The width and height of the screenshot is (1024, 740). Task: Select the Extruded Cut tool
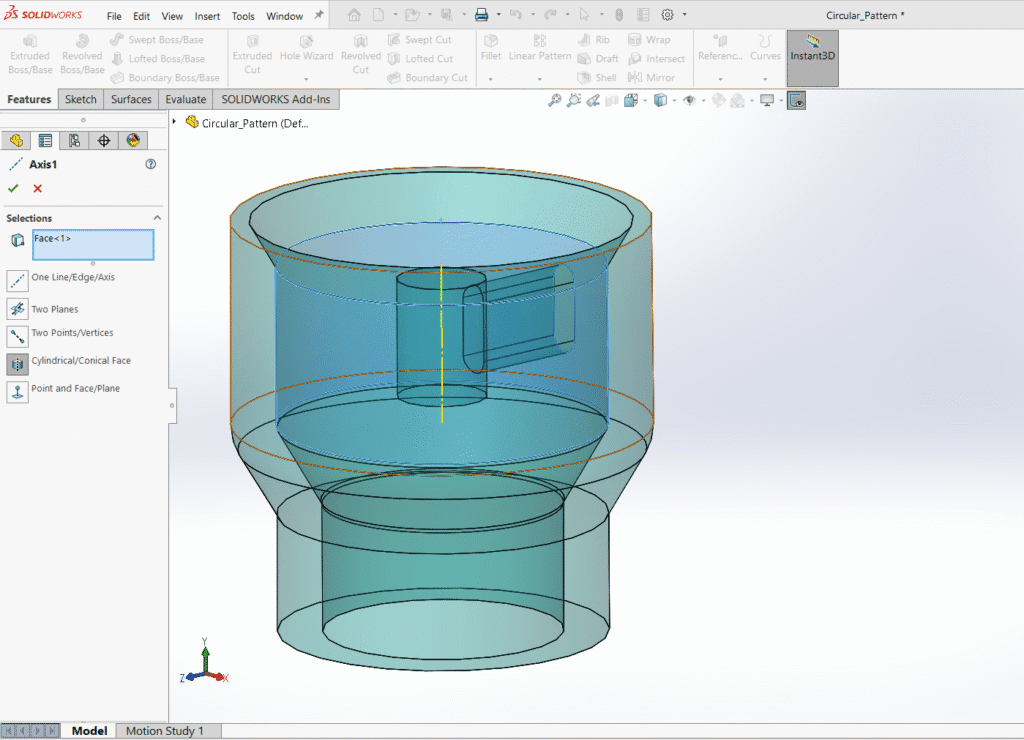click(252, 55)
